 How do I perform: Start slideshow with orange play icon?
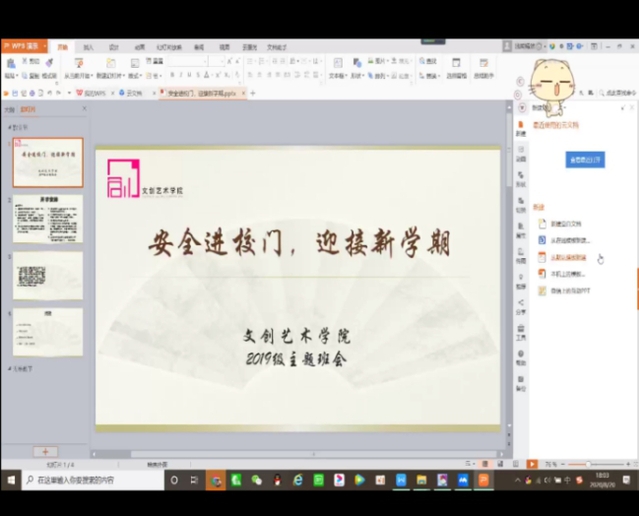point(532,464)
